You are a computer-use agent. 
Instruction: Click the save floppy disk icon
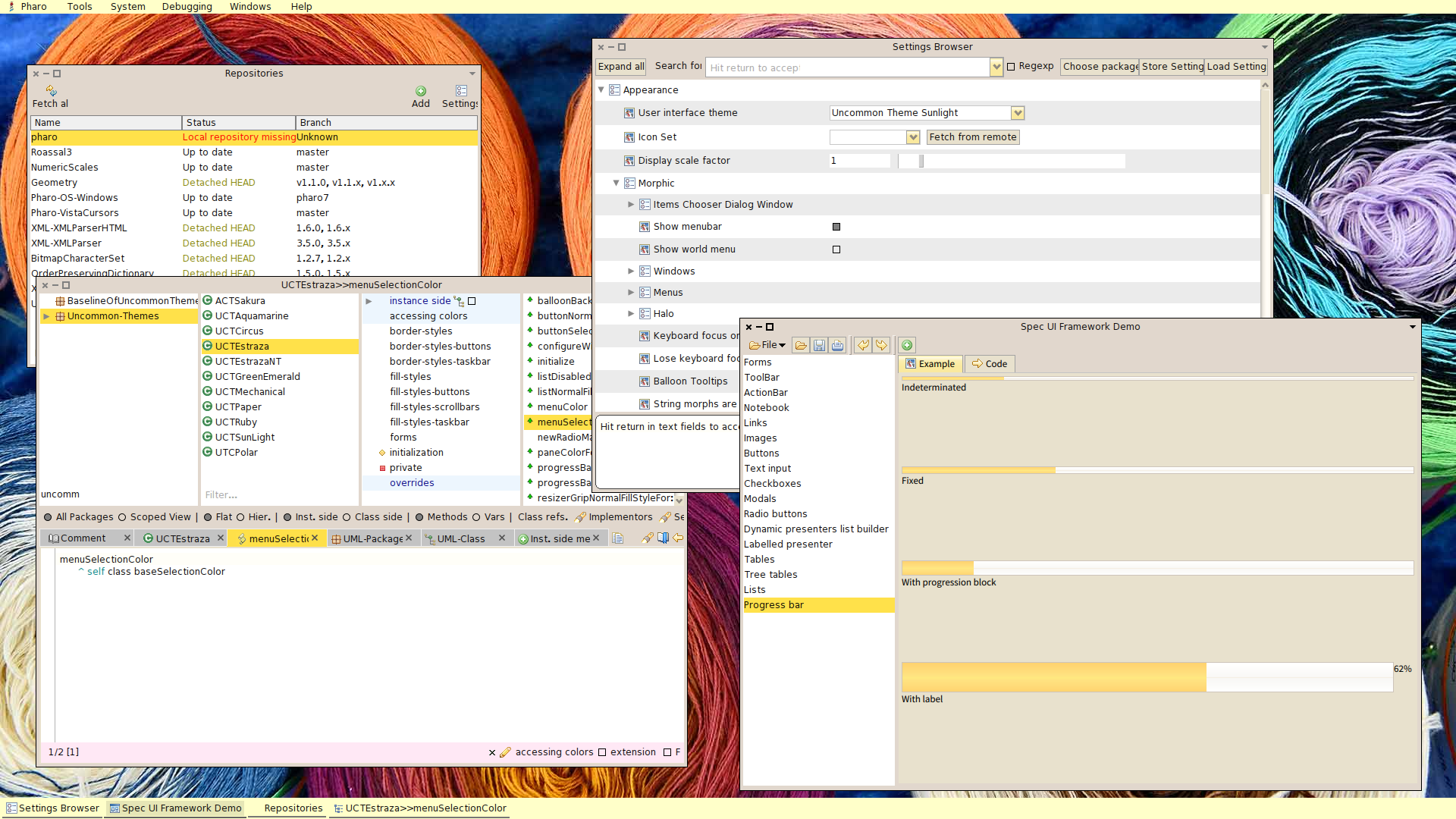click(819, 346)
